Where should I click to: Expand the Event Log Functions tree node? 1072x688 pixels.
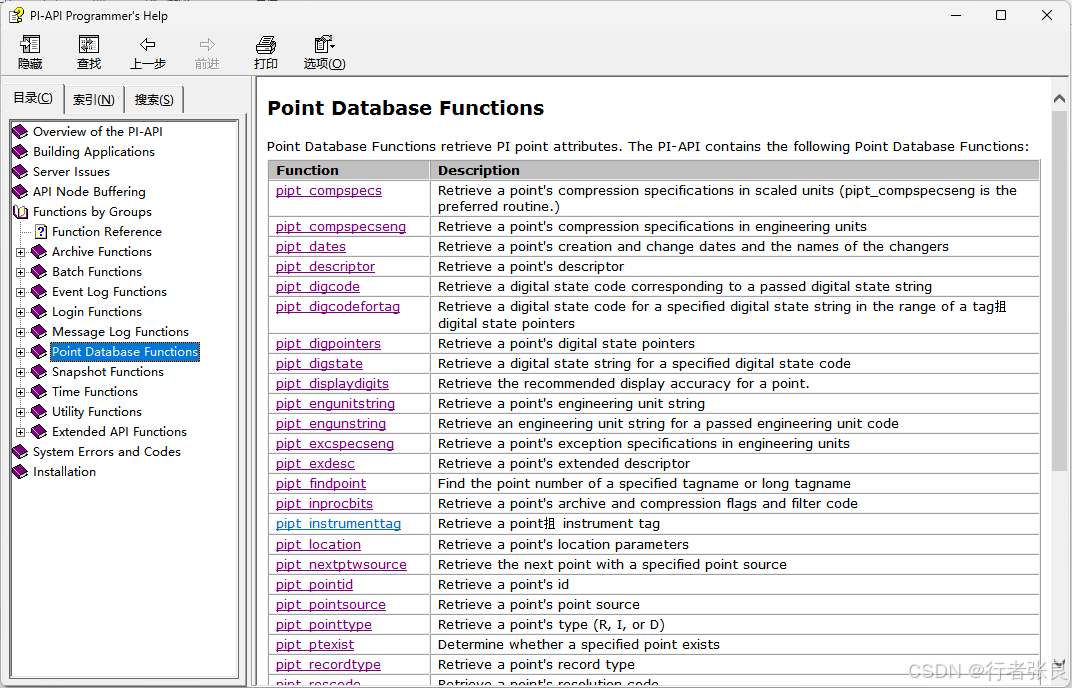point(21,292)
